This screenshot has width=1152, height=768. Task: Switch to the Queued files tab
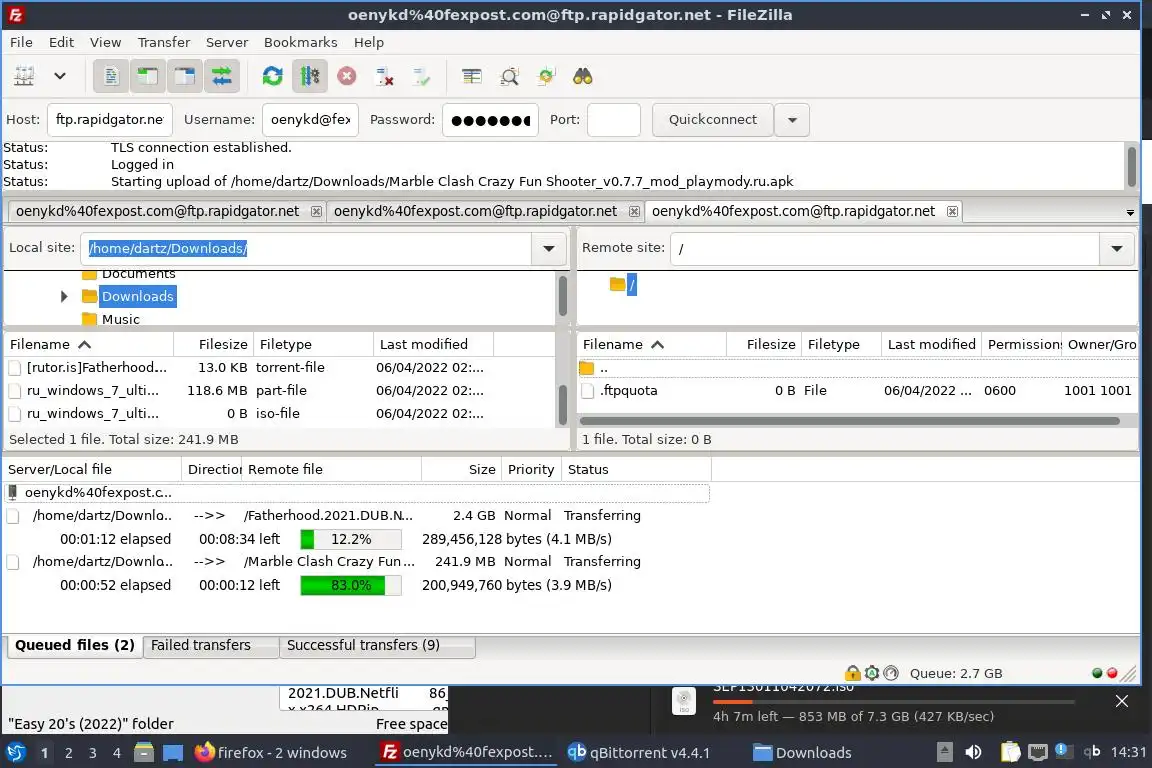pos(74,645)
